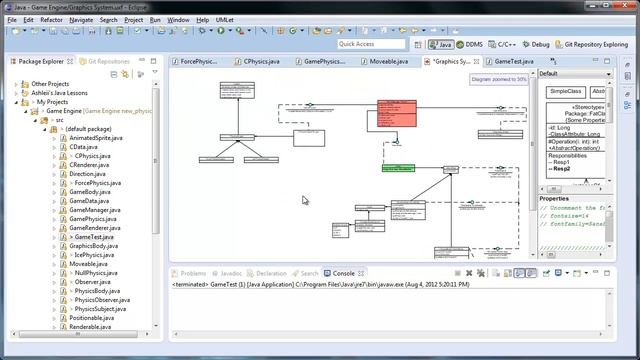Collapse the src folder node
Viewport: 640px width, 360px height.
click(x=35, y=120)
